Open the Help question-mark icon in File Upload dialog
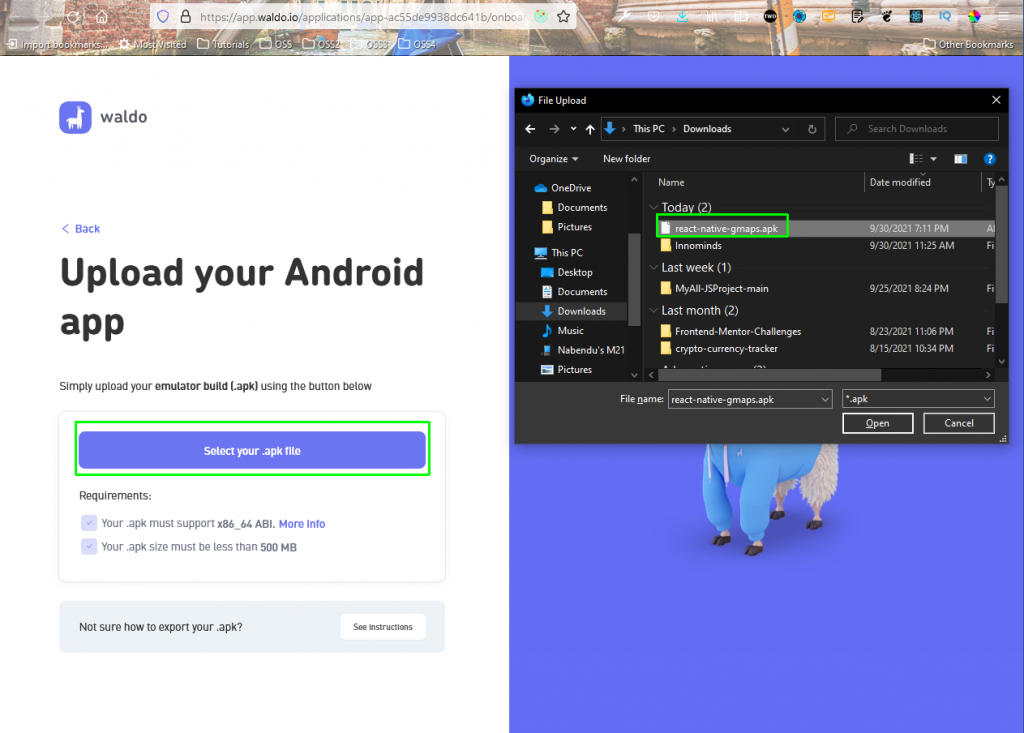The height and width of the screenshot is (733, 1024). pos(990,158)
